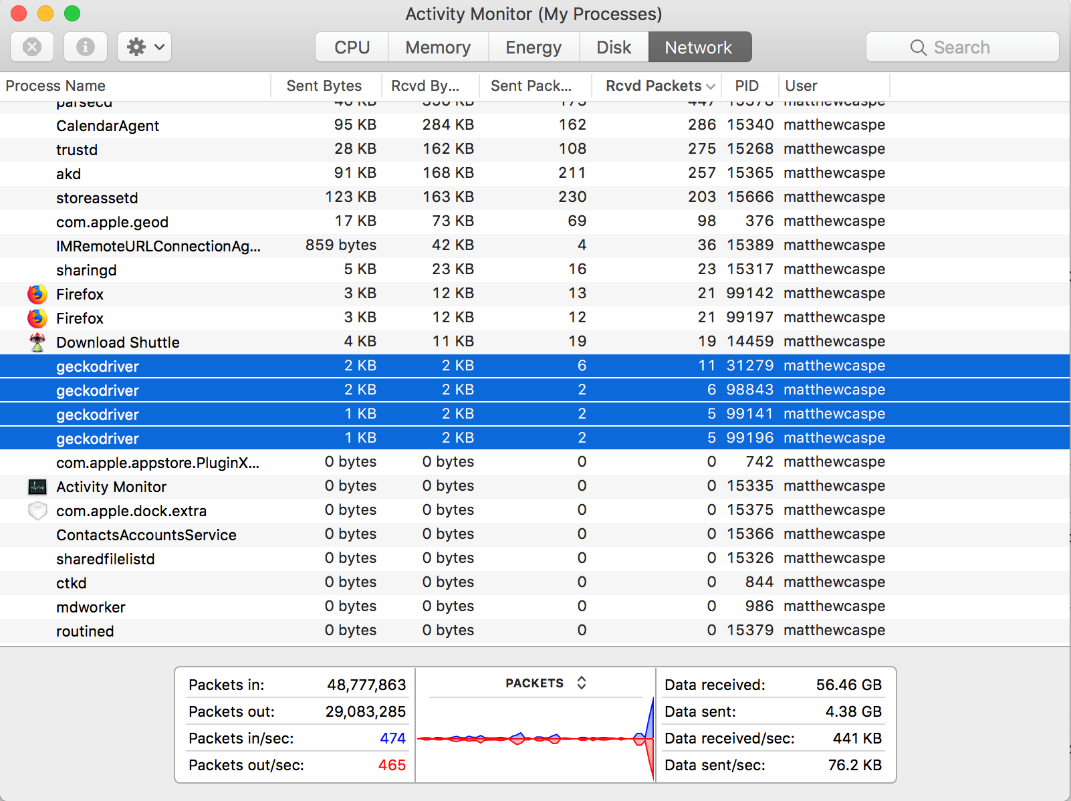Show the Disk tab

613,47
